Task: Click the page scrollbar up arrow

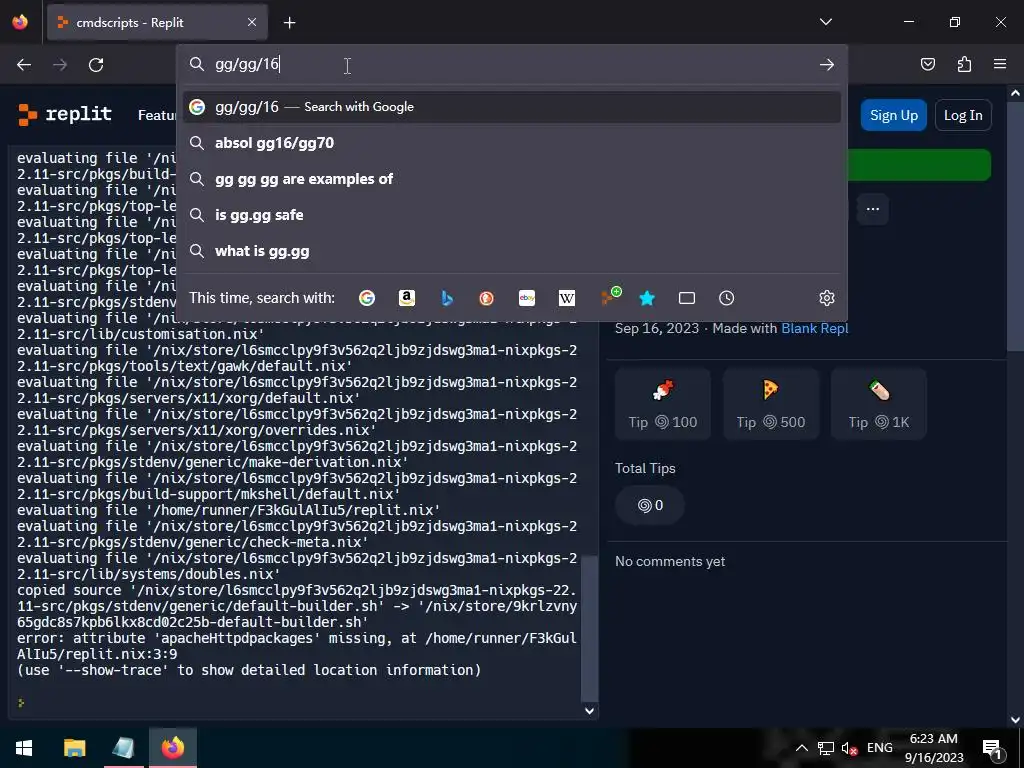Action: click(x=1015, y=93)
